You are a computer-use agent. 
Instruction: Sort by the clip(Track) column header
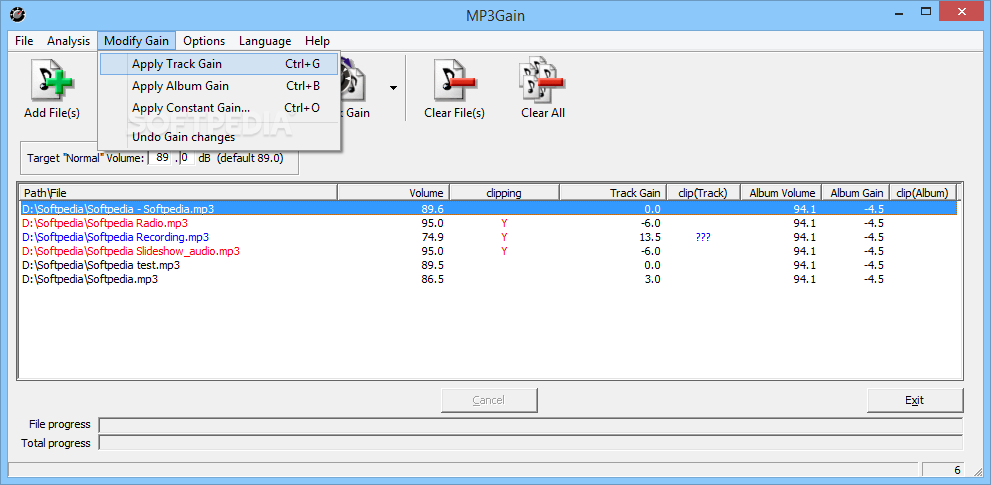coord(703,193)
